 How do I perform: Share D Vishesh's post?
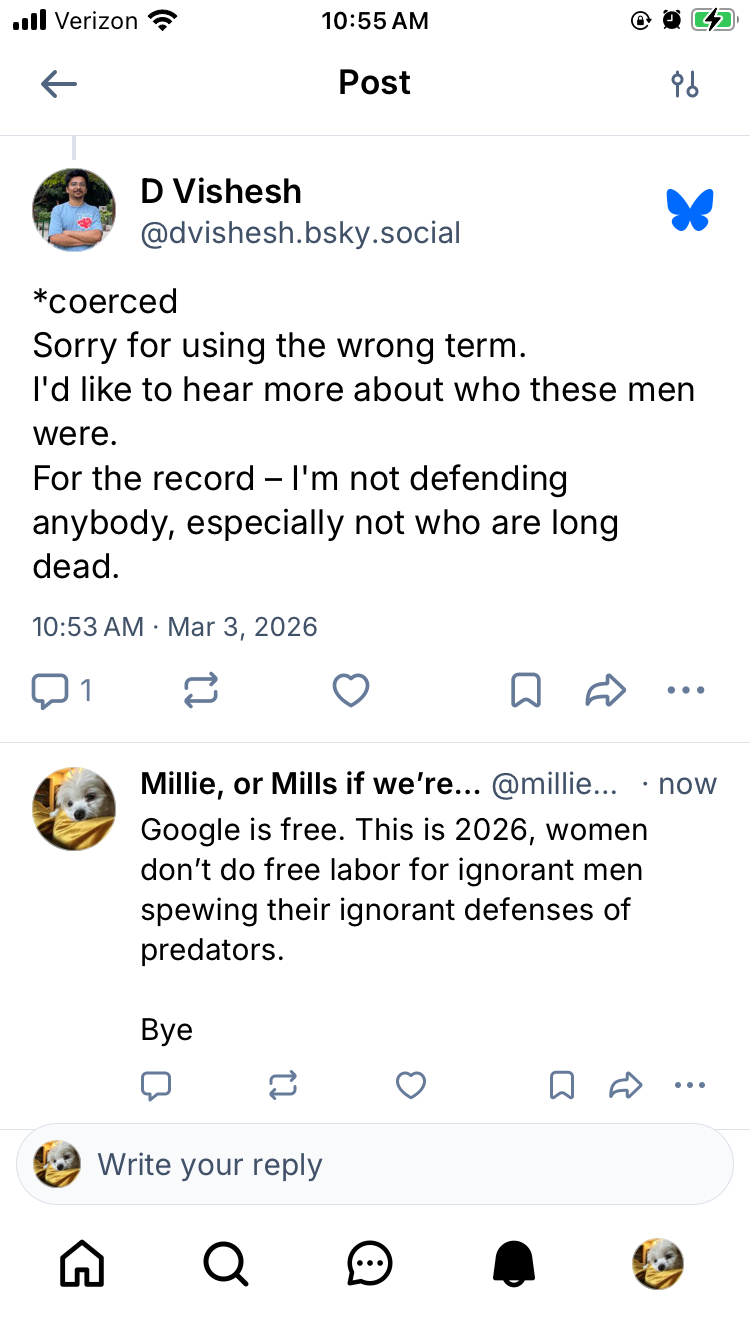coord(605,690)
